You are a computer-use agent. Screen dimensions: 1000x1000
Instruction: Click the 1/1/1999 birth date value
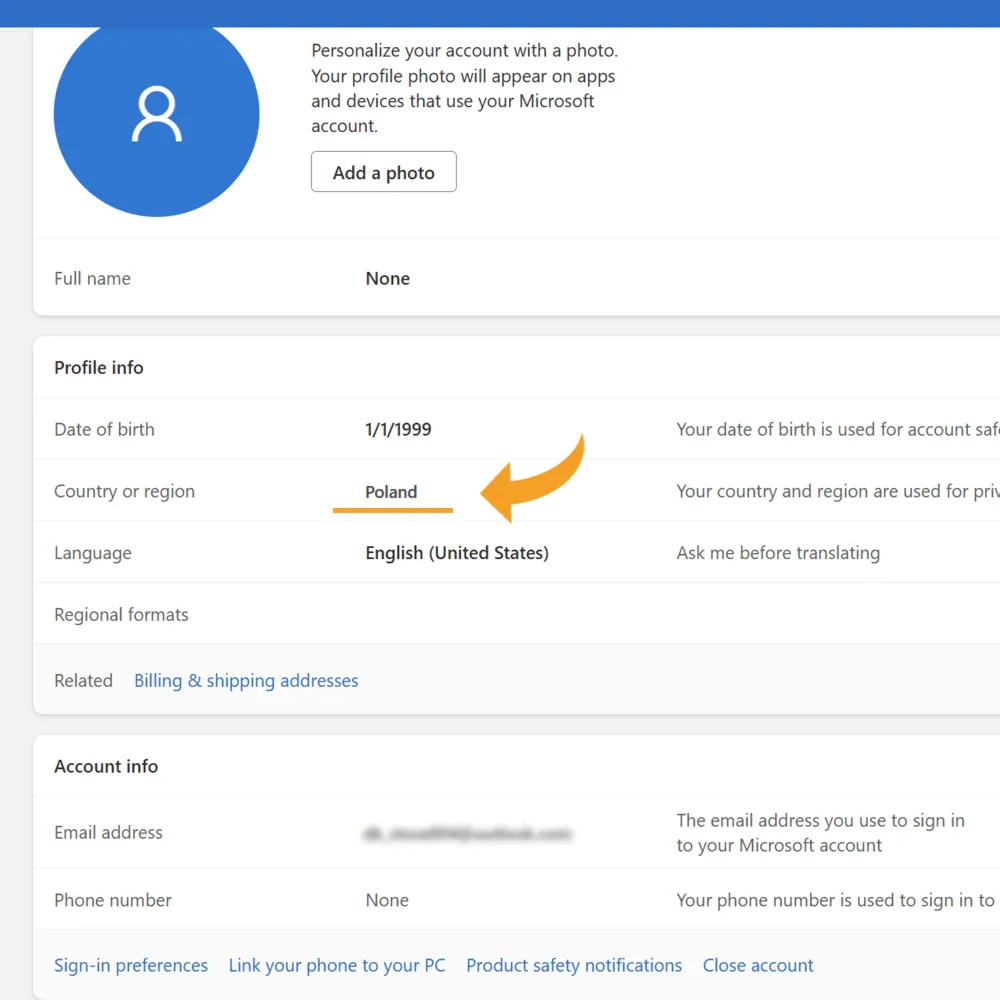click(398, 429)
